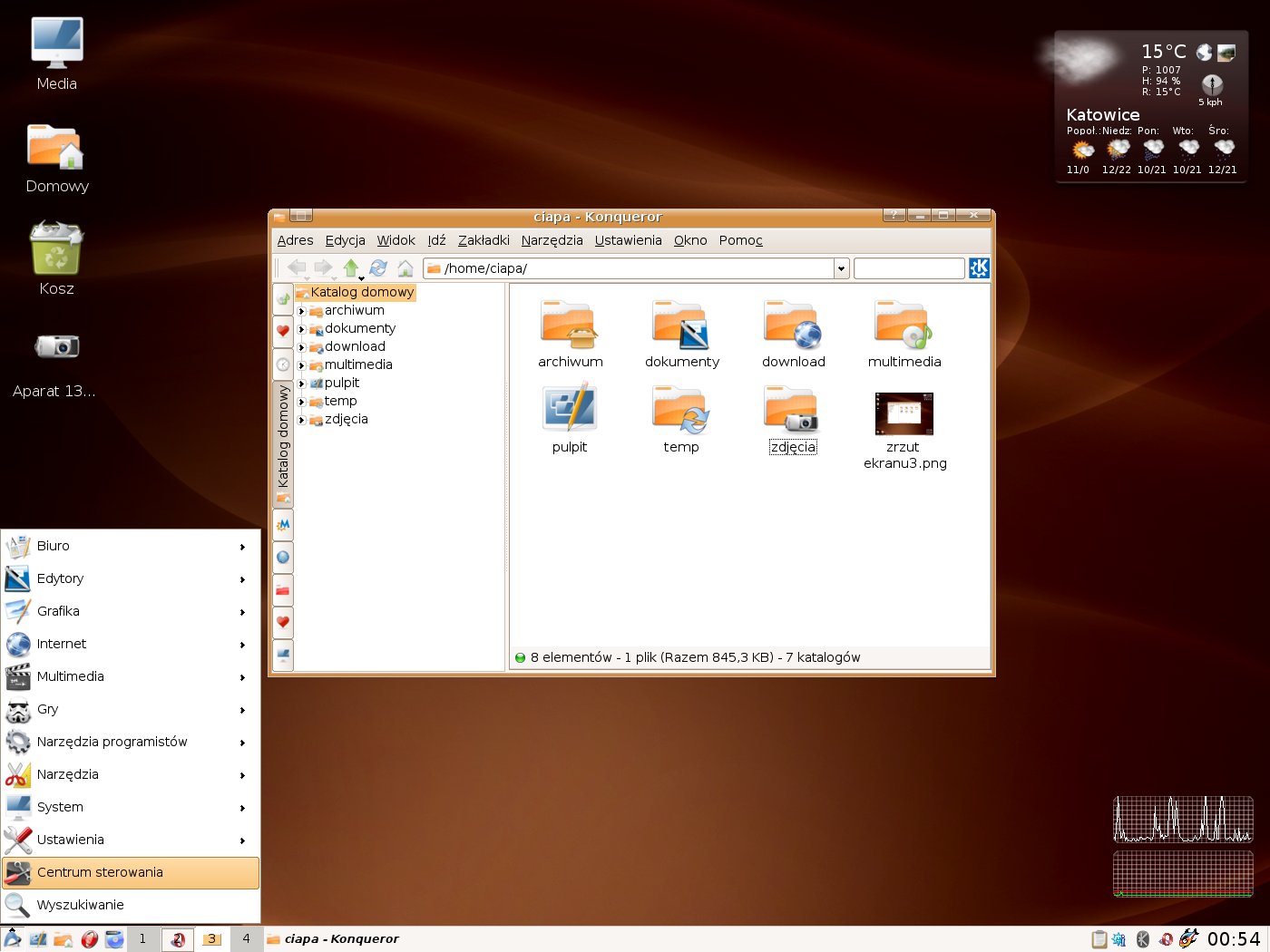Click the /home/ciapa/ location field
Image resolution: width=1270 pixels, height=952 pixels.
(629, 268)
